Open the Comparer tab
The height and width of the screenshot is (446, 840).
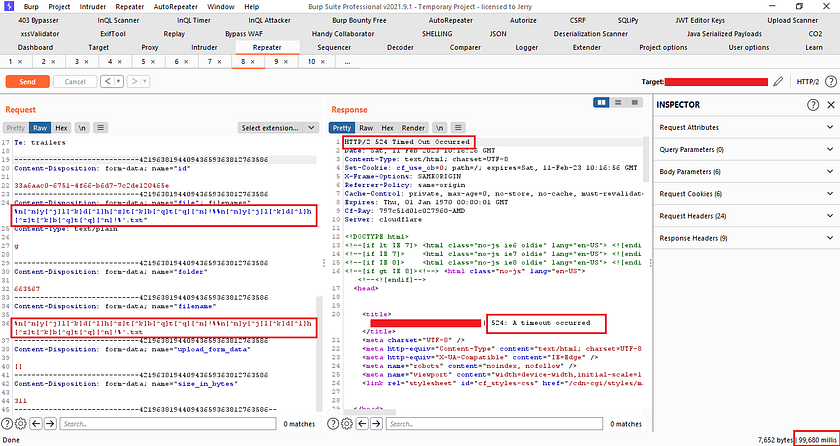[x=465, y=47]
